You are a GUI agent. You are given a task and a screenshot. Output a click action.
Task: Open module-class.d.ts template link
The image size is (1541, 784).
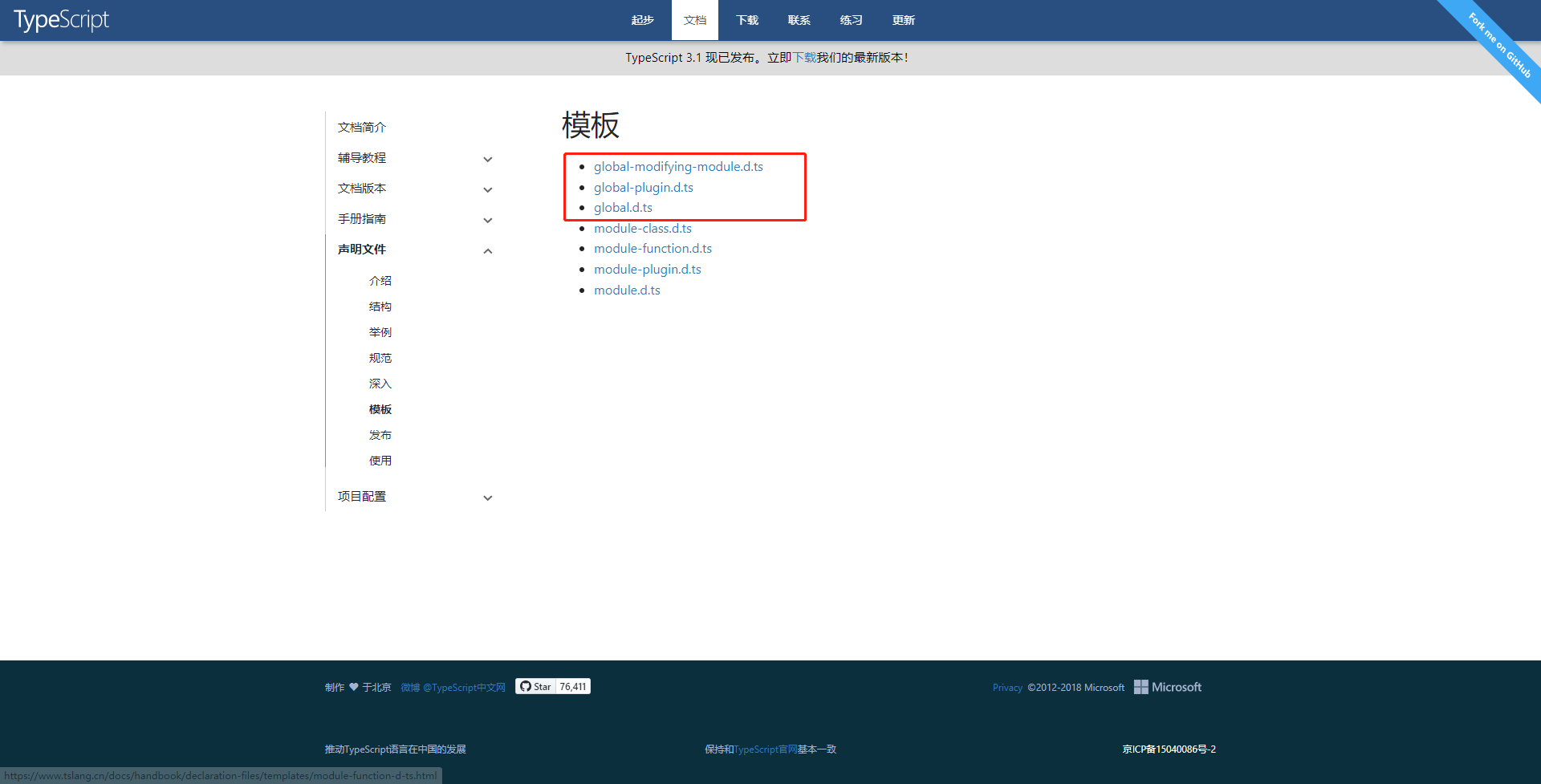coord(643,229)
